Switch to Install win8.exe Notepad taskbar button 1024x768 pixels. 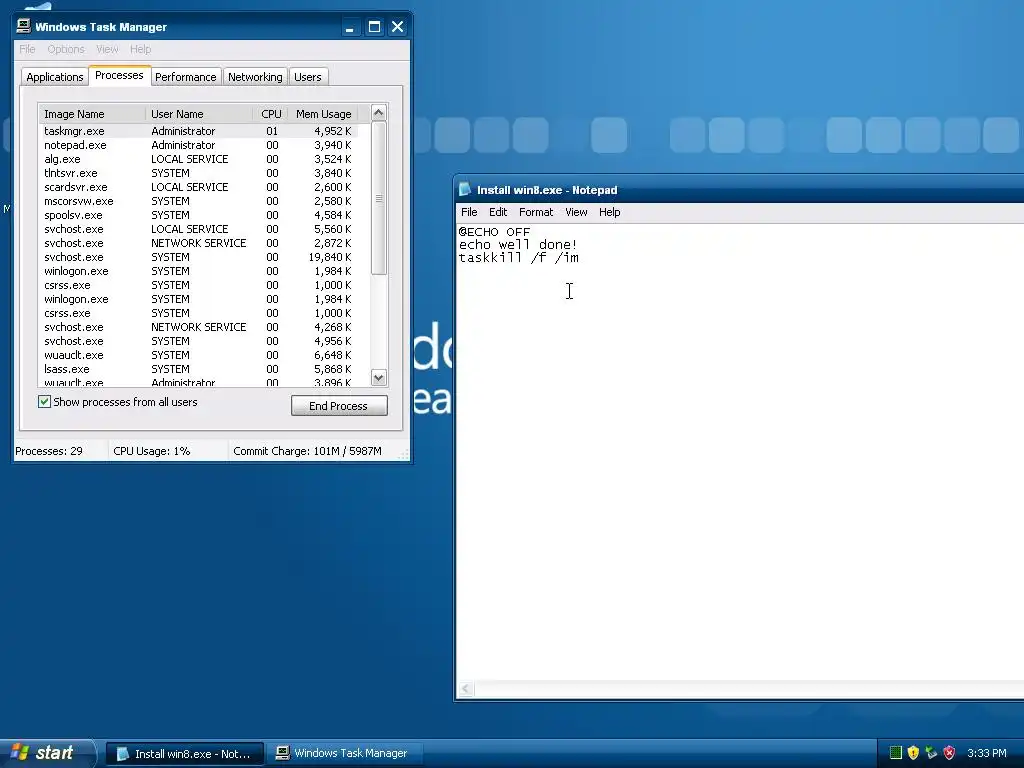(x=185, y=754)
